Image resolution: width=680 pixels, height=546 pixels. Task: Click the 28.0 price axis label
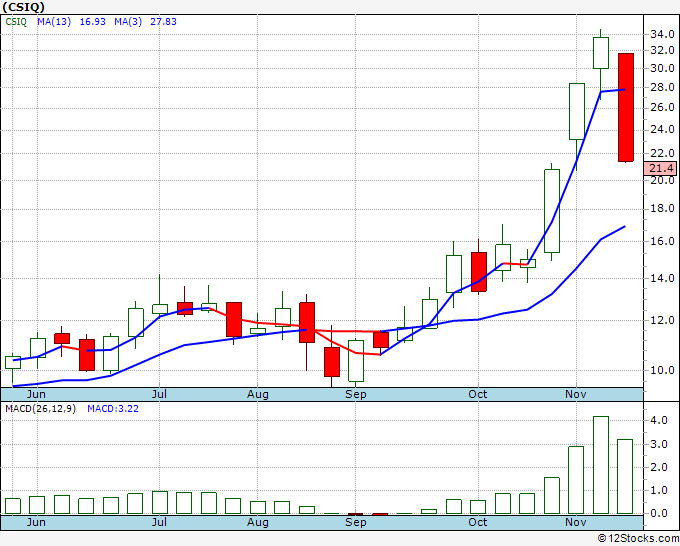click(662, 87)
